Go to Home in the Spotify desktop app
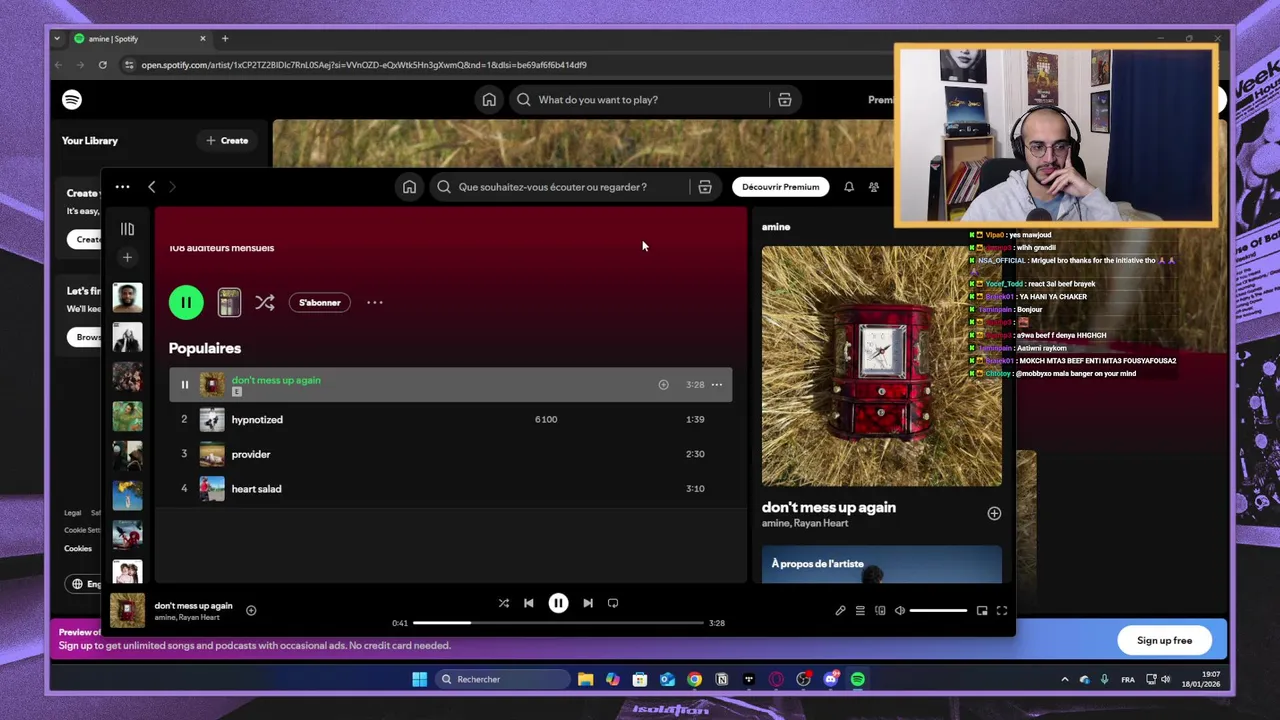The image size is (1280, 720). [409, 187]
